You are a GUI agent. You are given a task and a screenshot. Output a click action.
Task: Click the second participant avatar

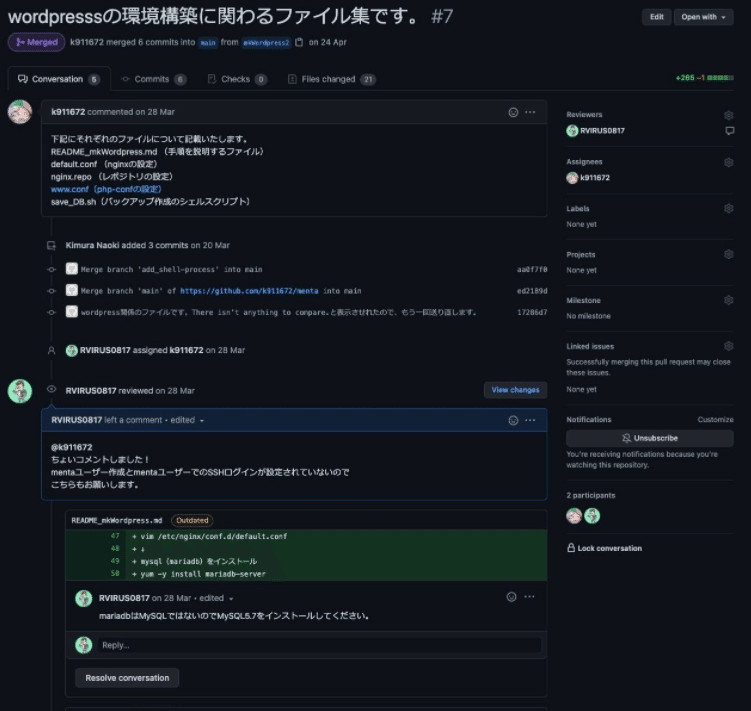click(592, 516)
